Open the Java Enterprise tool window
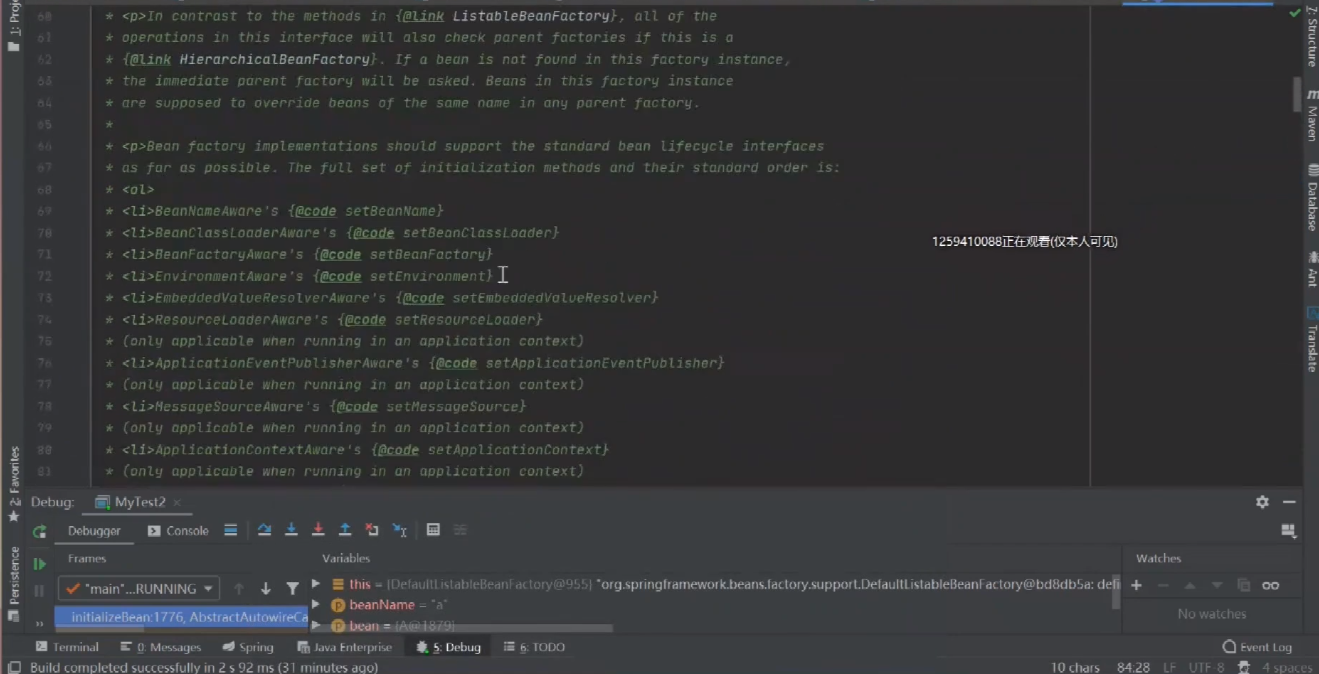 pos(345,647)
